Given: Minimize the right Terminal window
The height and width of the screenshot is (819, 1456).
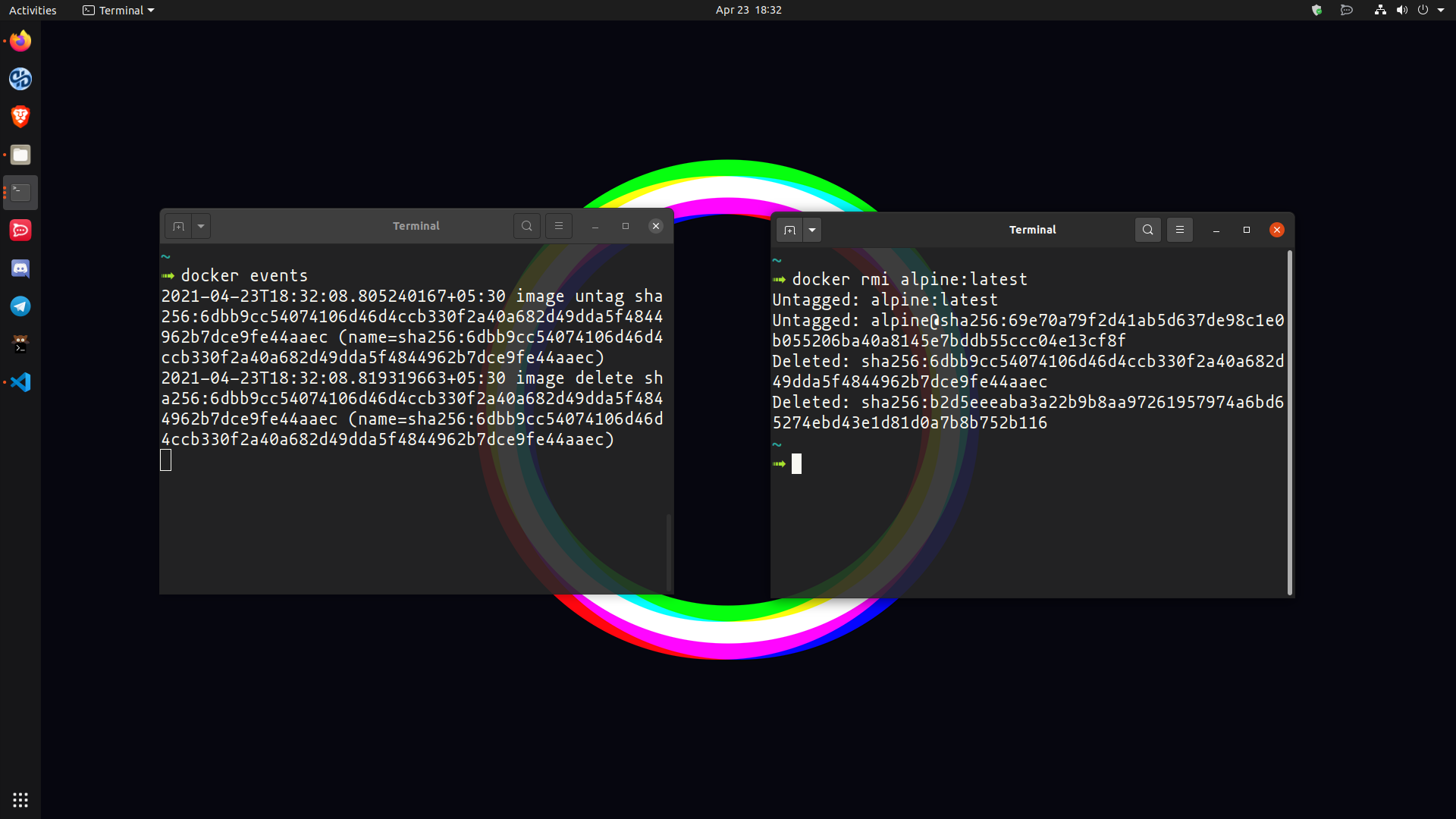Looking at the screenshot, I should point(1216,230).
